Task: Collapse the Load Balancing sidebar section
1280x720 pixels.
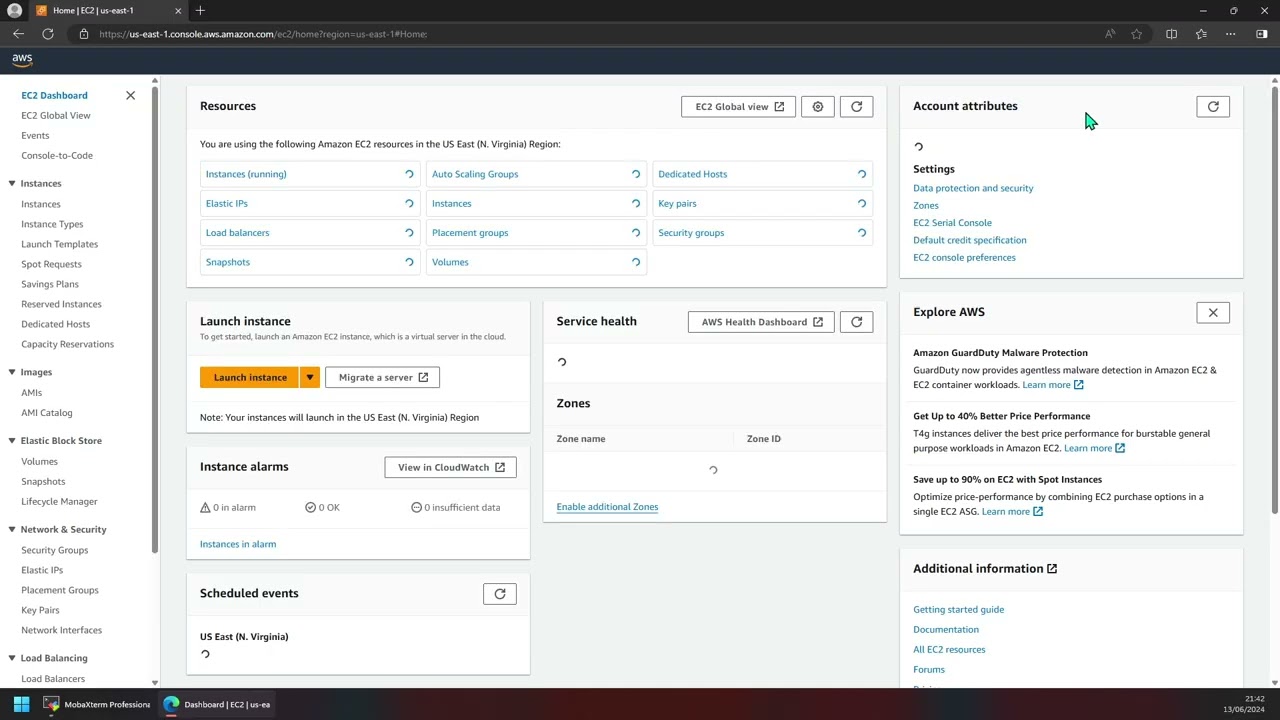Action: click(12, 658)
